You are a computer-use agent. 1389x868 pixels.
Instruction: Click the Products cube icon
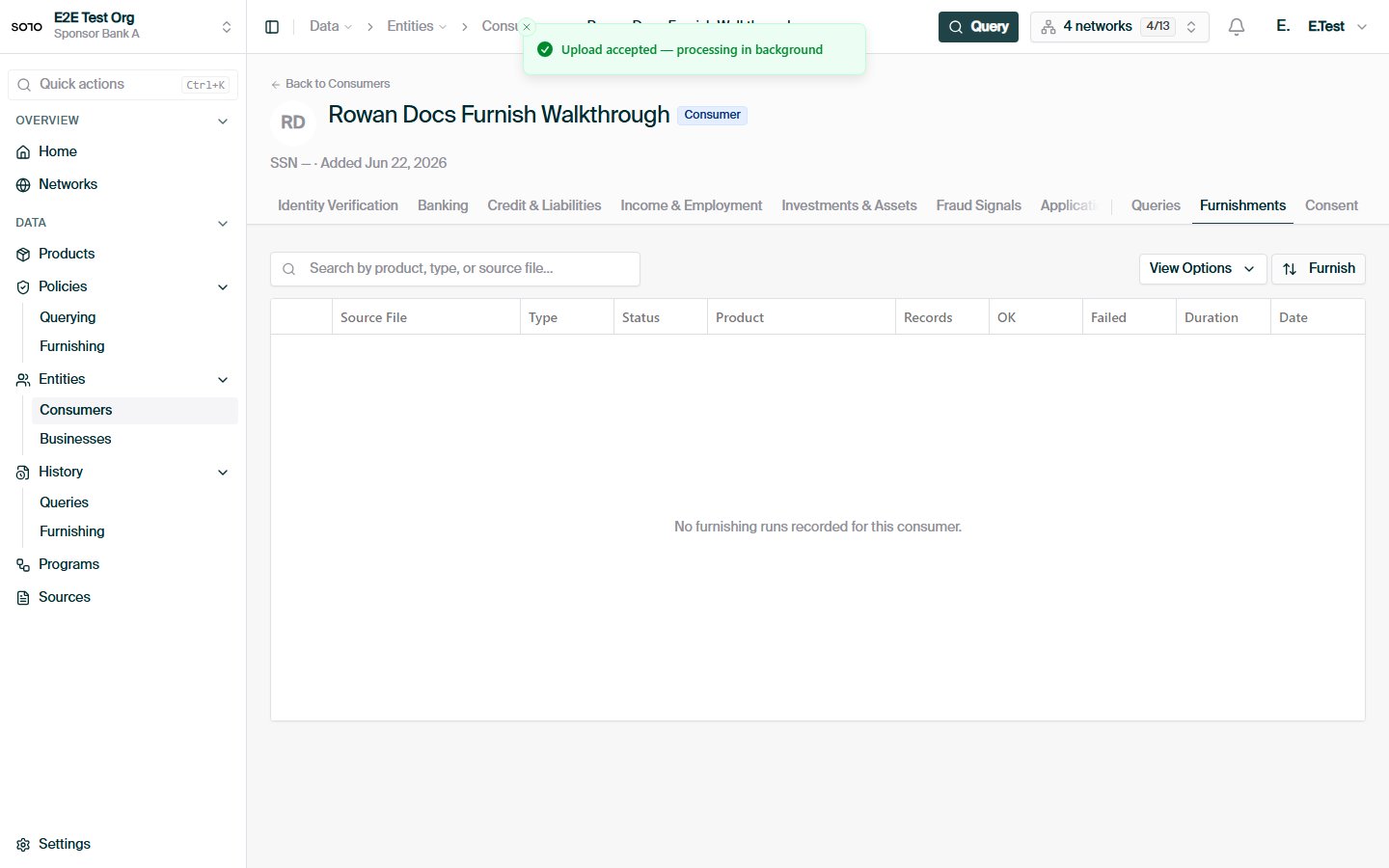[23, 255]
